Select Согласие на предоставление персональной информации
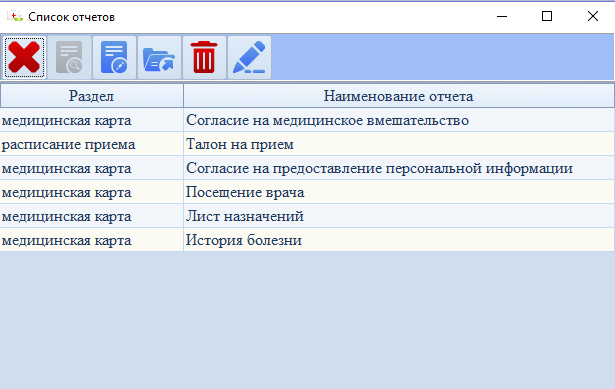The height and width of the screenshot is (389, 615). point(398,168)
